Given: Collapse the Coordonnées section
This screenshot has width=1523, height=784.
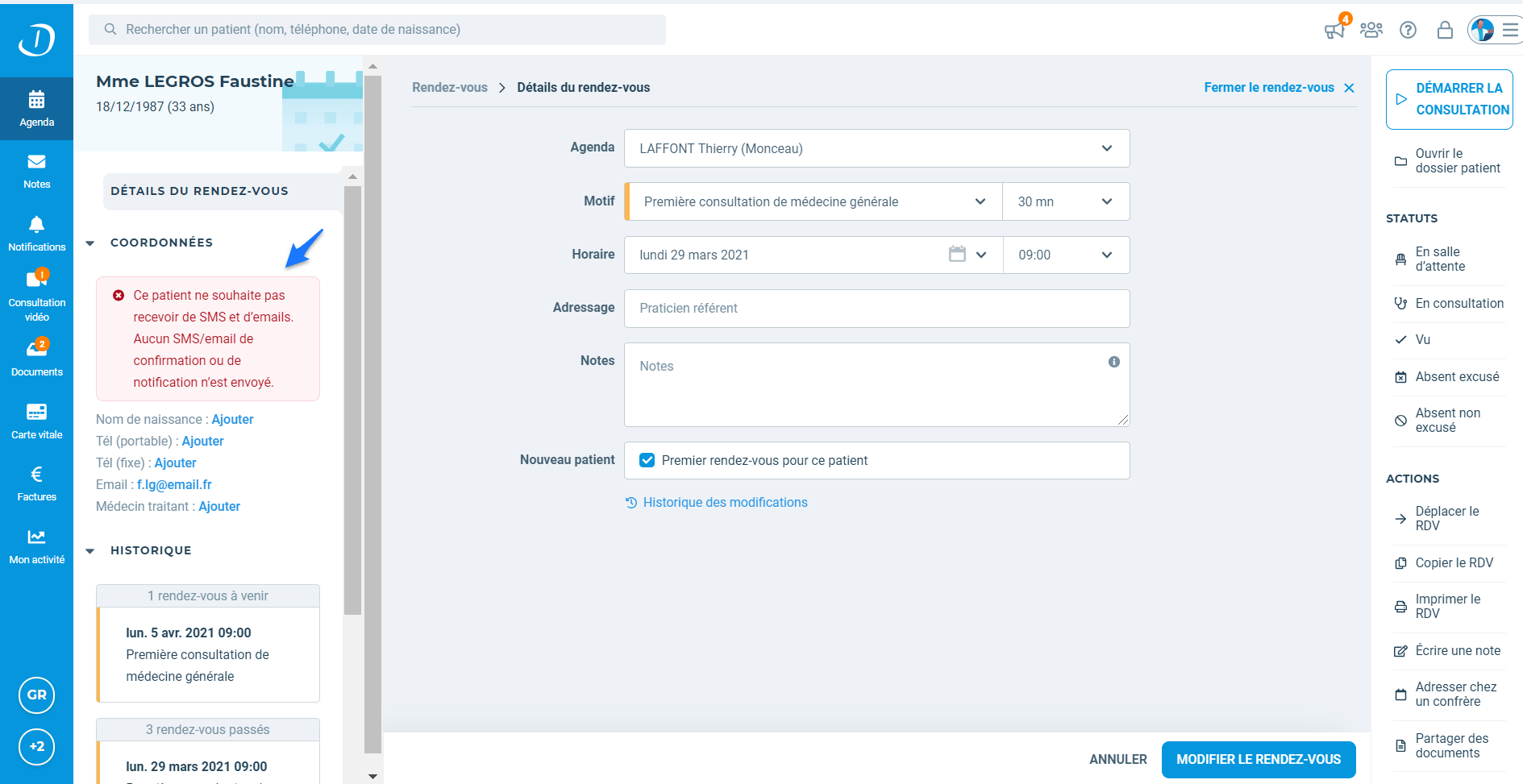Looking at the screenshot, I should tap(89, 243).
